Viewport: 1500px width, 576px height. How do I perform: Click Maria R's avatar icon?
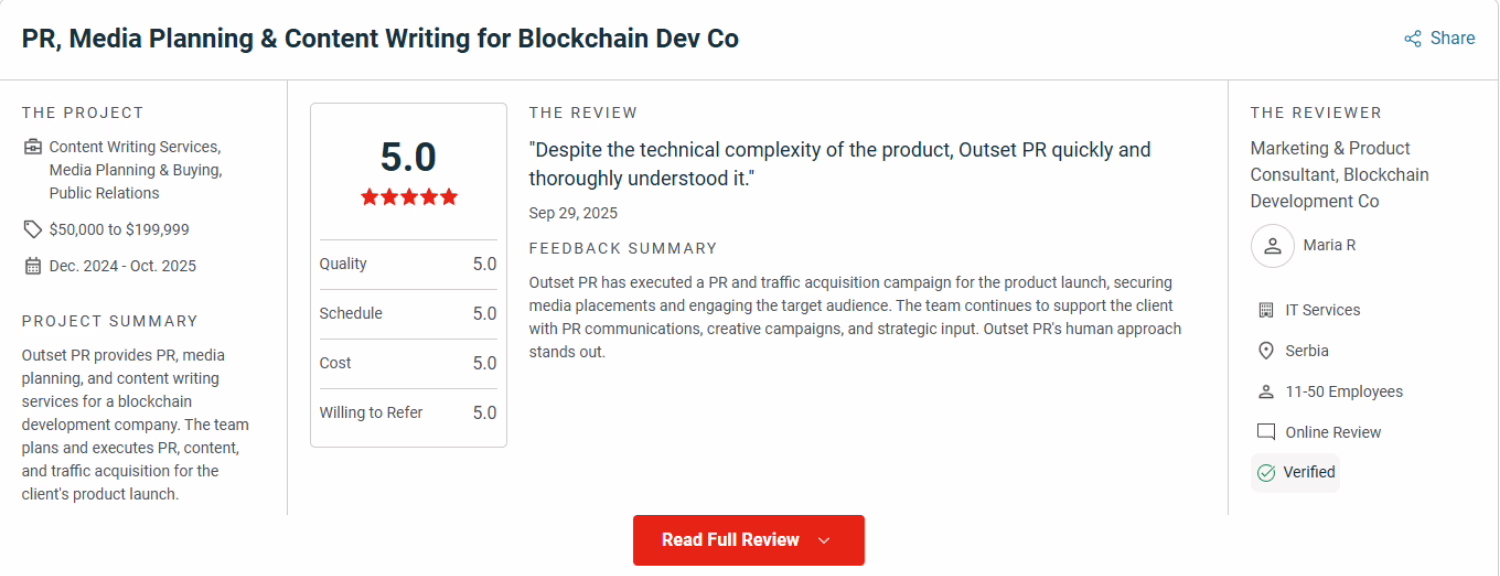coord(1272,246)
